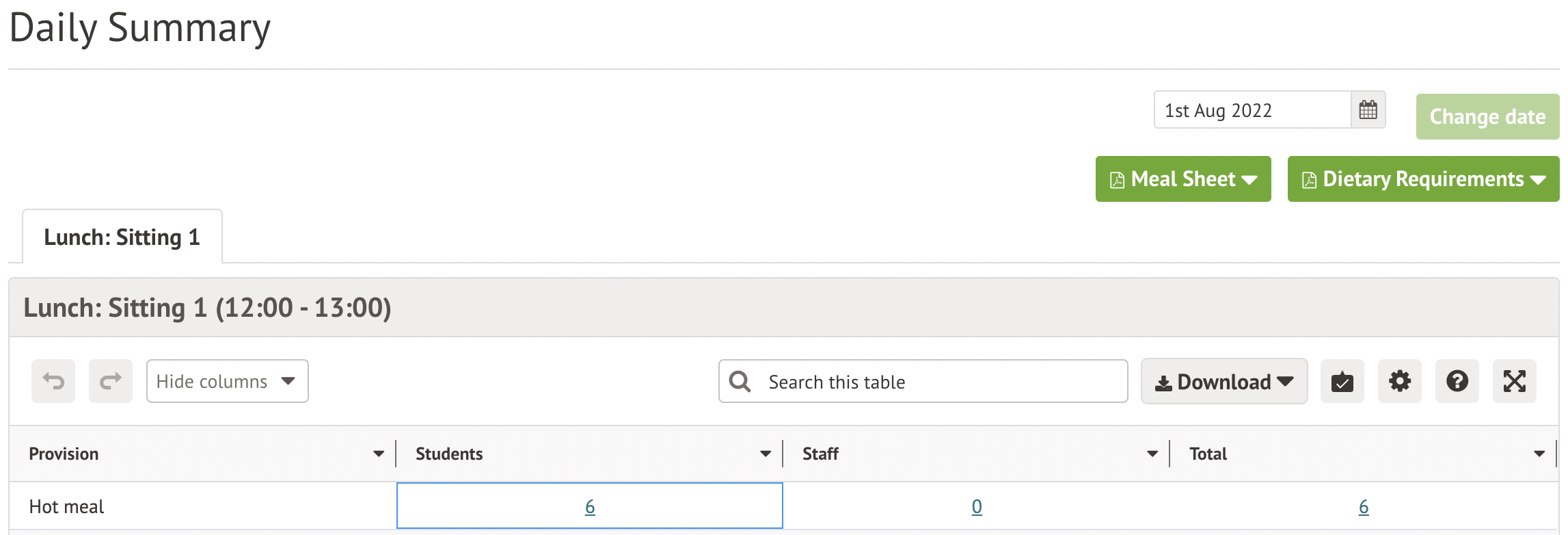The image size is (1568, 535).
Task: Select the Lunch: Sitting 1 tab
Action: (122, 237)
